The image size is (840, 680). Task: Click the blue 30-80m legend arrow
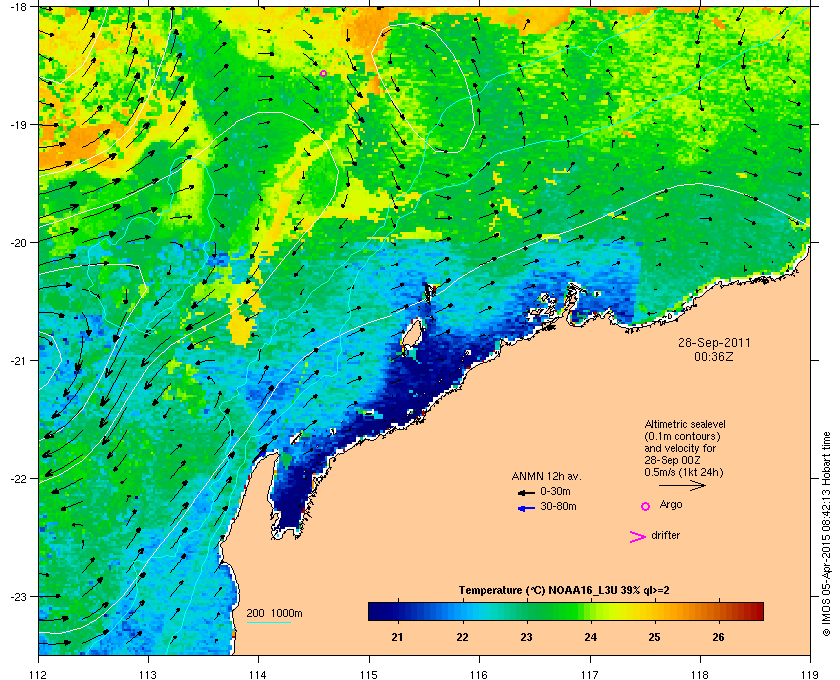[x=526, y=508]
